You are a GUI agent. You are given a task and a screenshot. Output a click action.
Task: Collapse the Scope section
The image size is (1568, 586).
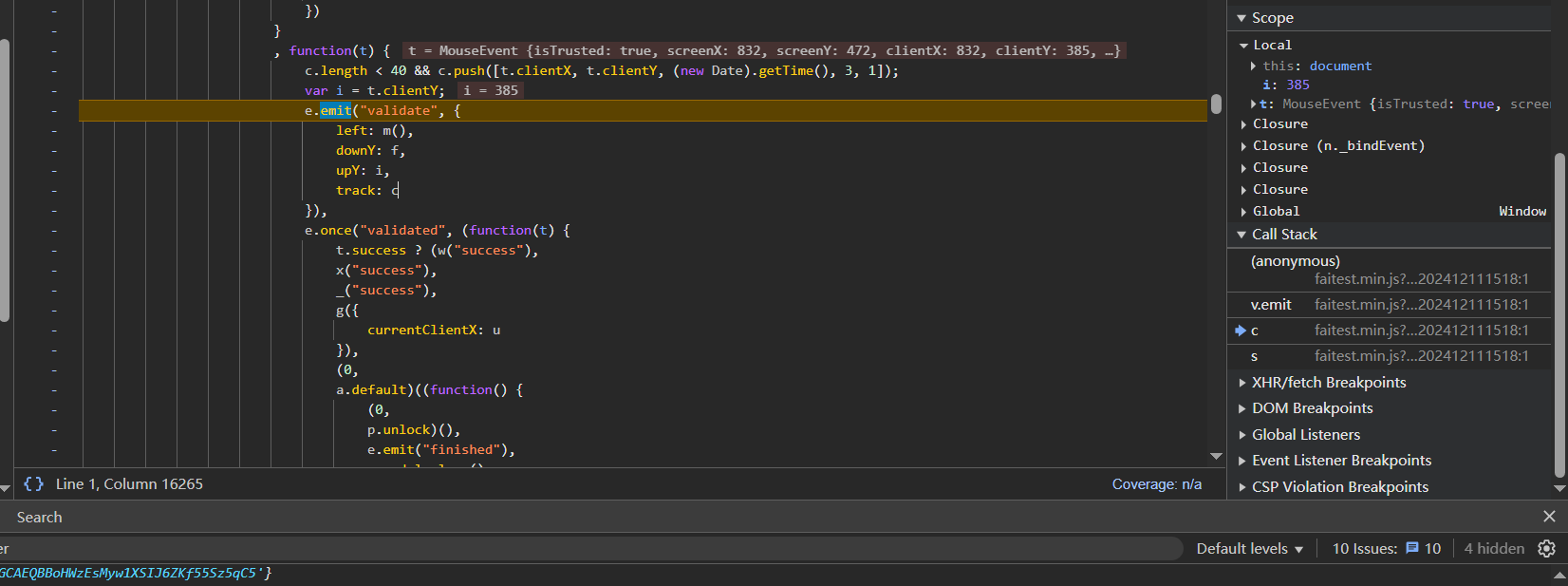(1241, 18)
